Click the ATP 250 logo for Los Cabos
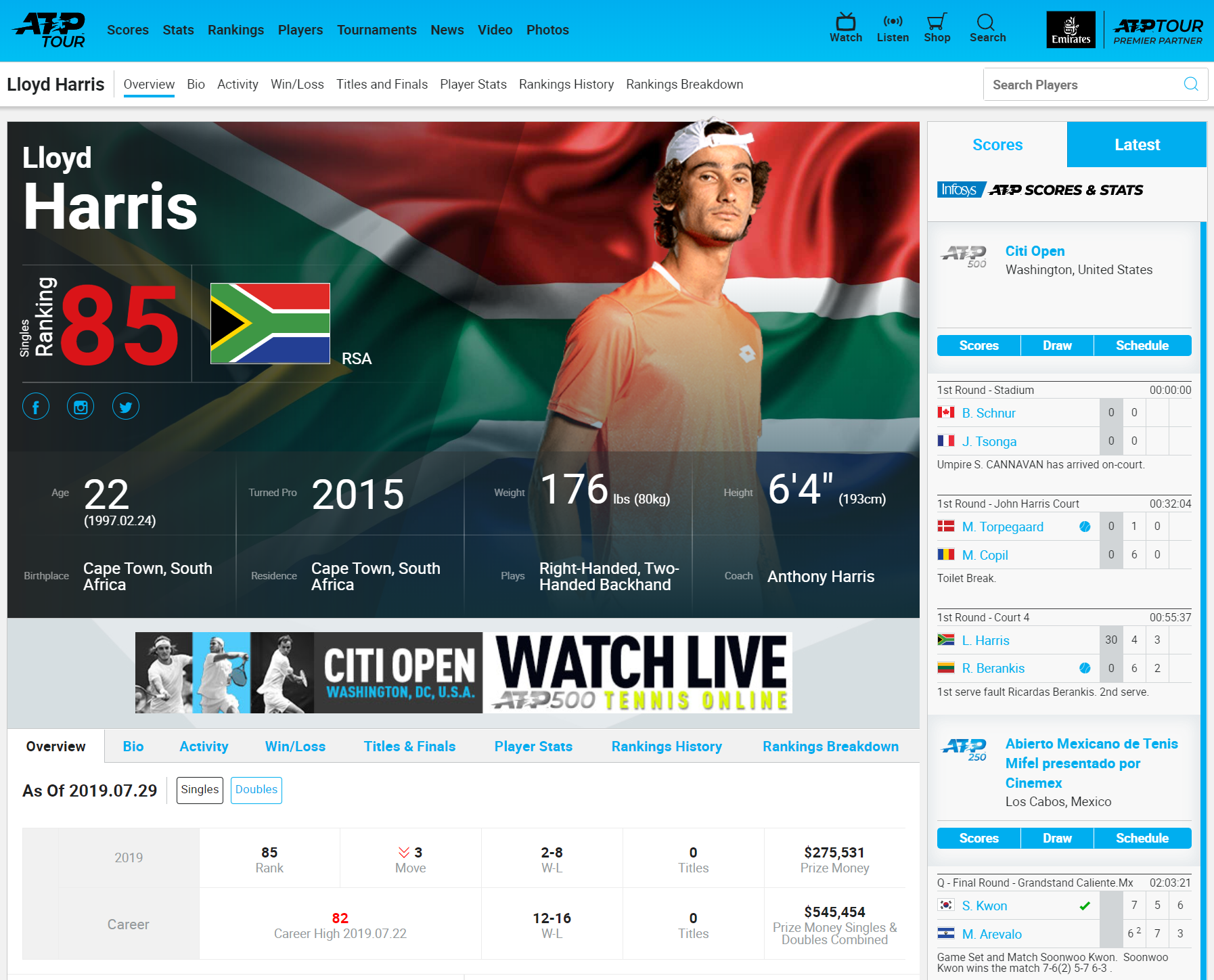This screenshot has height=980, width=1214. coord(964,749)
